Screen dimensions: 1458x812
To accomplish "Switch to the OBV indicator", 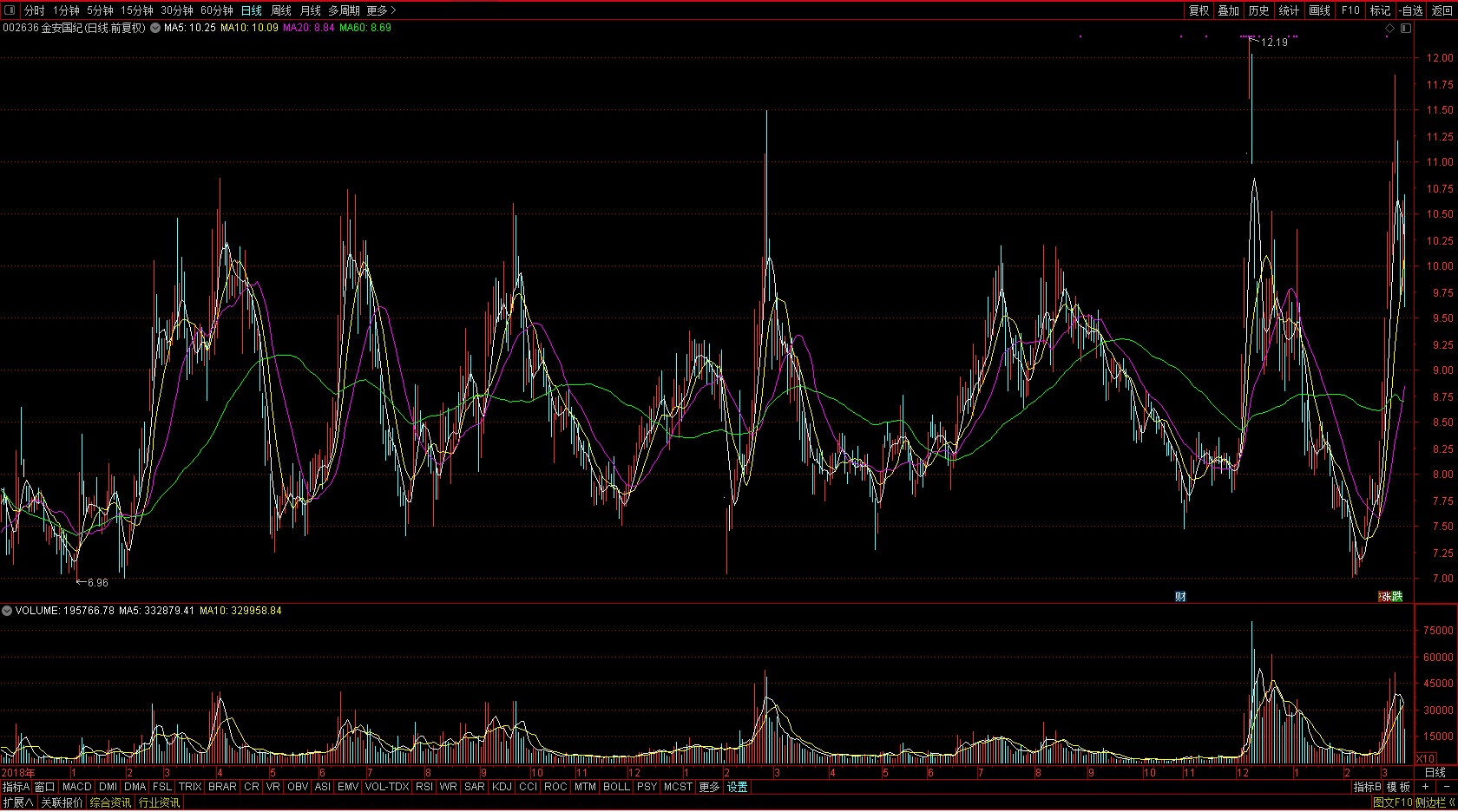I will tap(298, 787).
